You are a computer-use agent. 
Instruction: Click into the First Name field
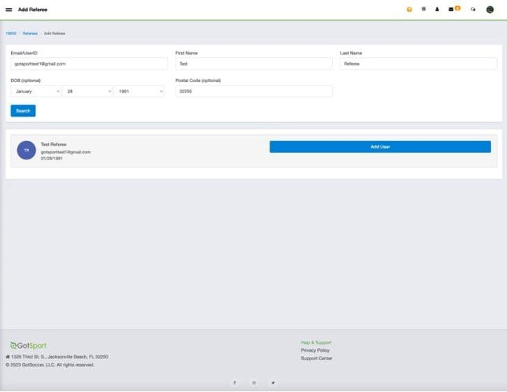[x=254, y=64]
